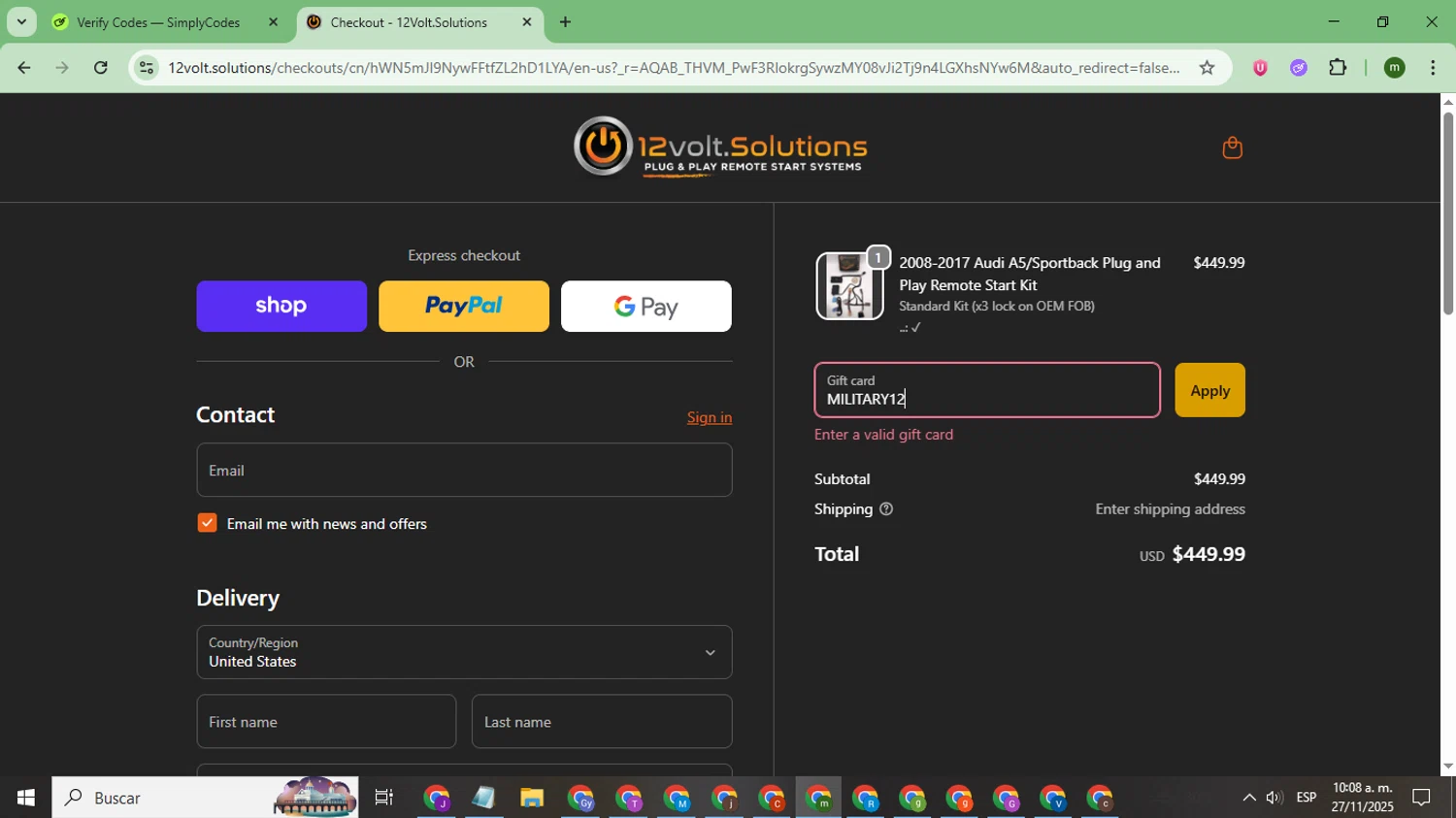Click the Enter shipping address text
Viewport: 1456px width, 818px height.
coord(1170,509)
